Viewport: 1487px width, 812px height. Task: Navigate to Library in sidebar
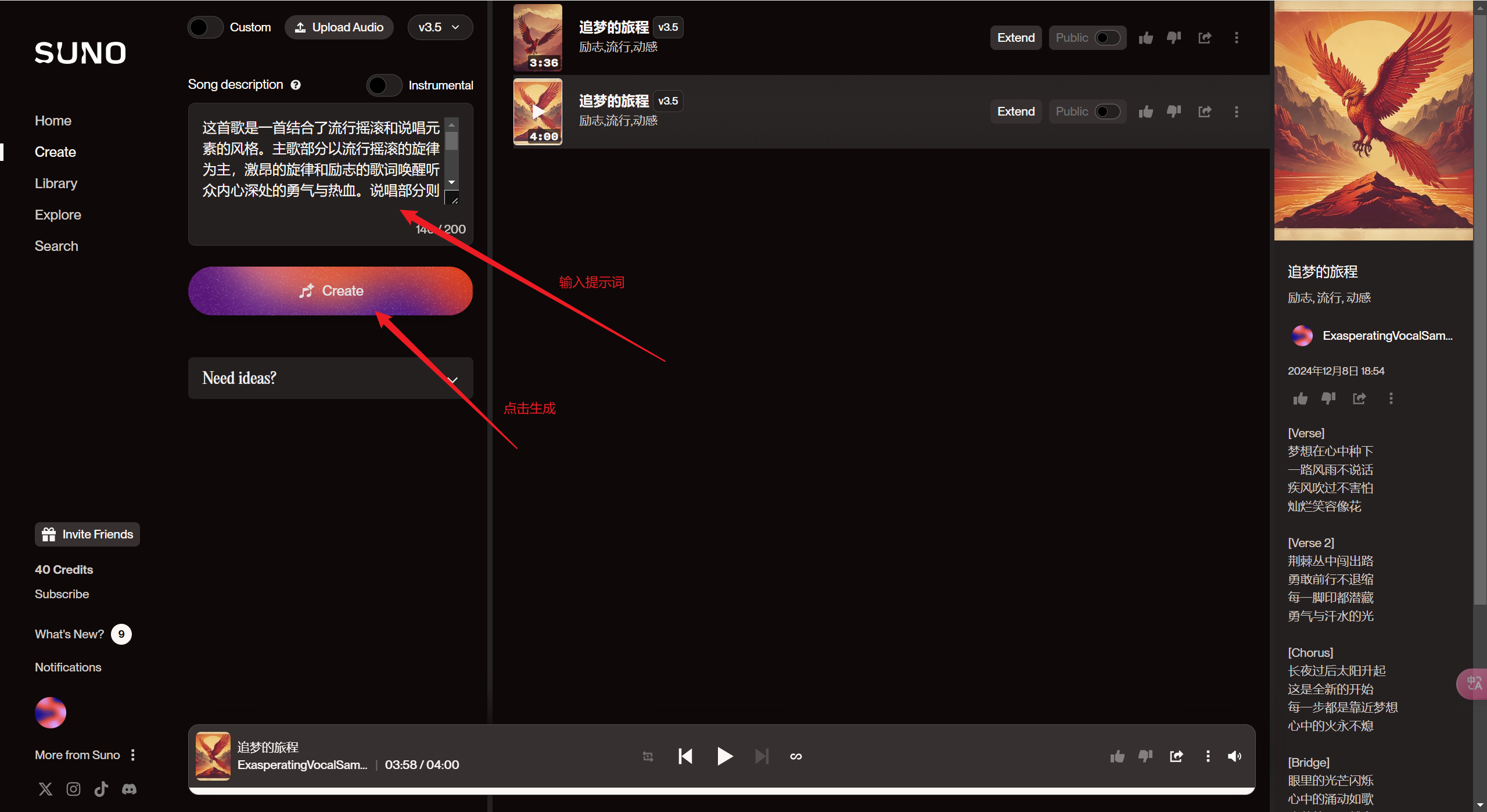pyautogui.click(x=56, y=184)
